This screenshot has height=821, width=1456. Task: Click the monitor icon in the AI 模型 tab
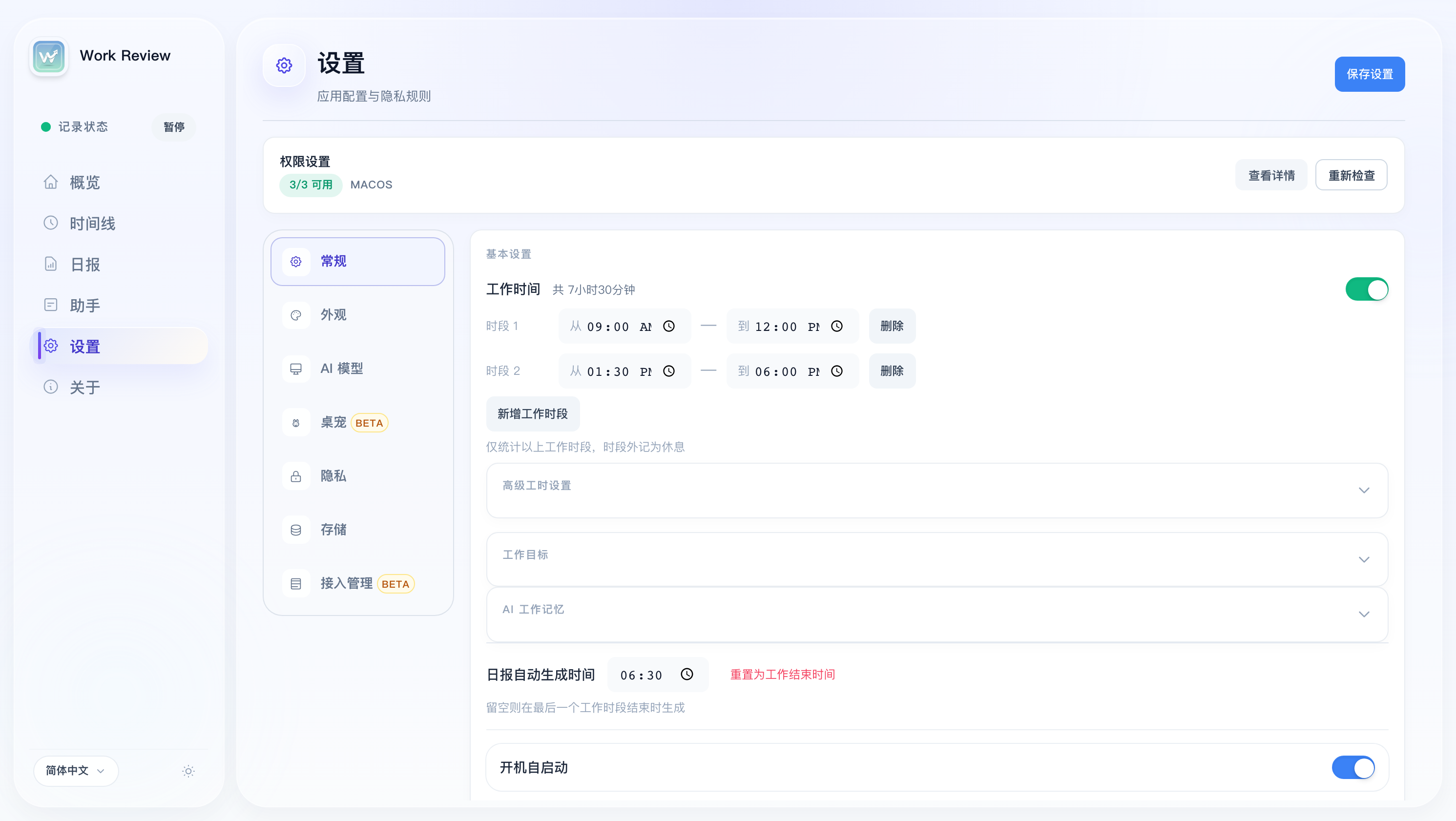coord(295,369)
